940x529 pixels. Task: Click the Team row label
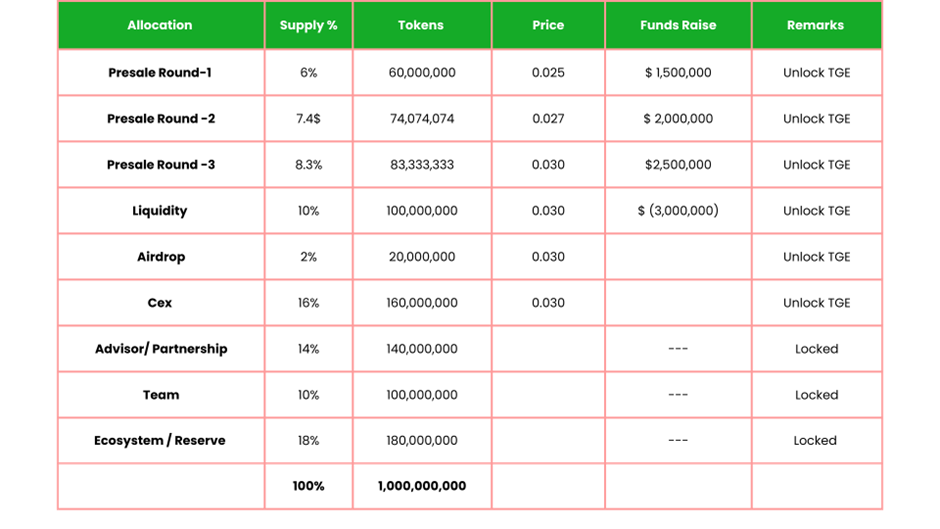(161, 395)
